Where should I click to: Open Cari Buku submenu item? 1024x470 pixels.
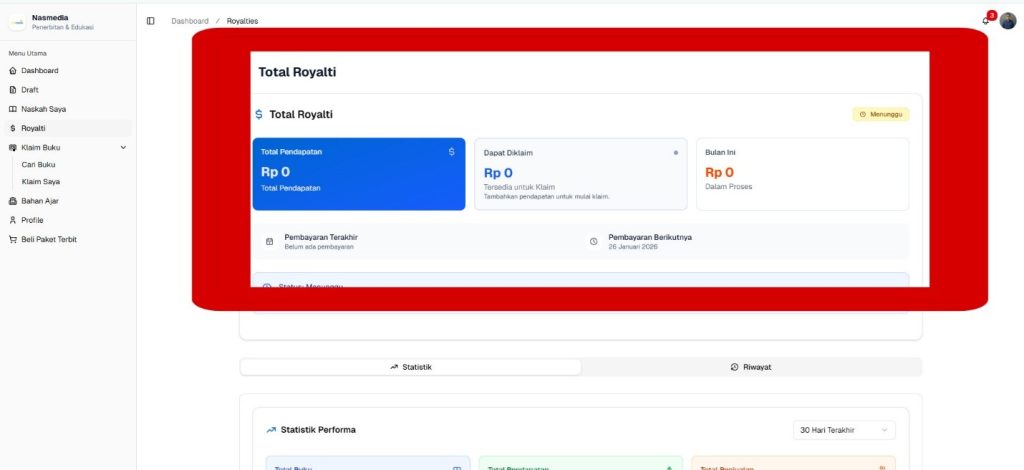[38, 165]
